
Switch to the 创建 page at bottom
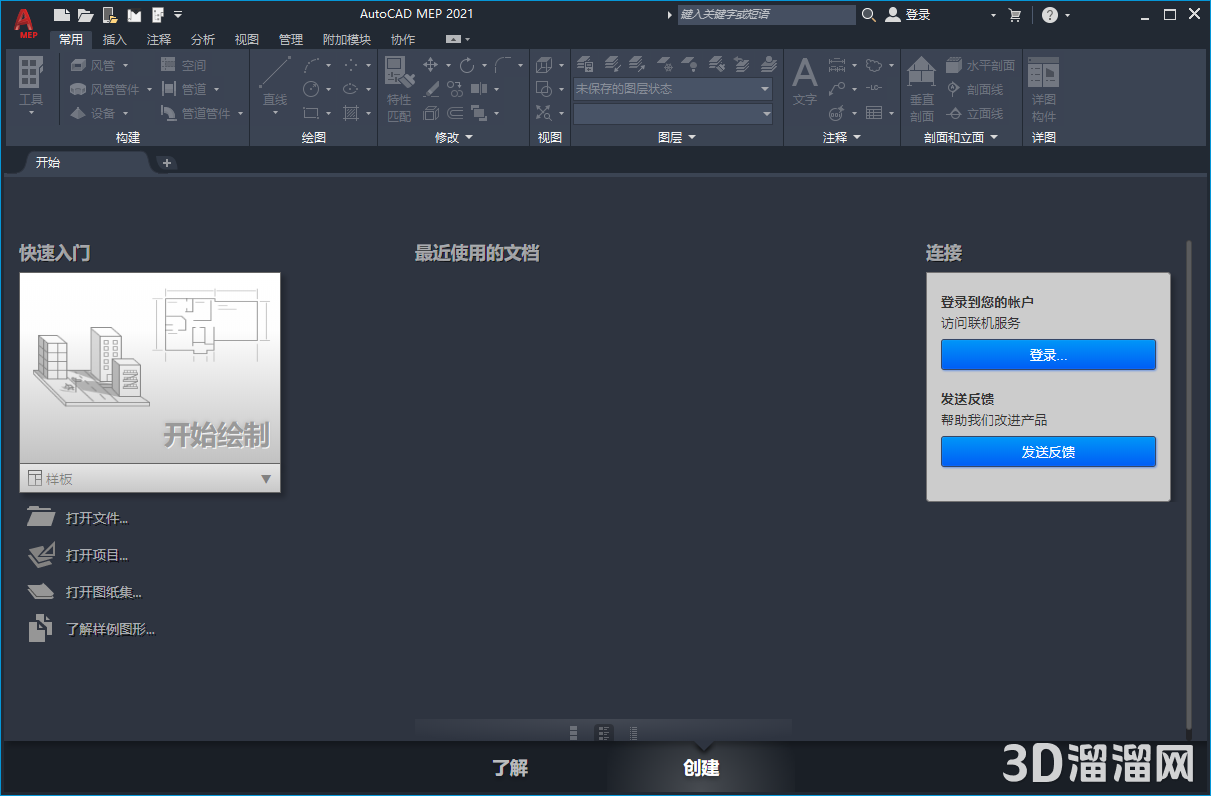pyautogui.click(x=701, y=768)
